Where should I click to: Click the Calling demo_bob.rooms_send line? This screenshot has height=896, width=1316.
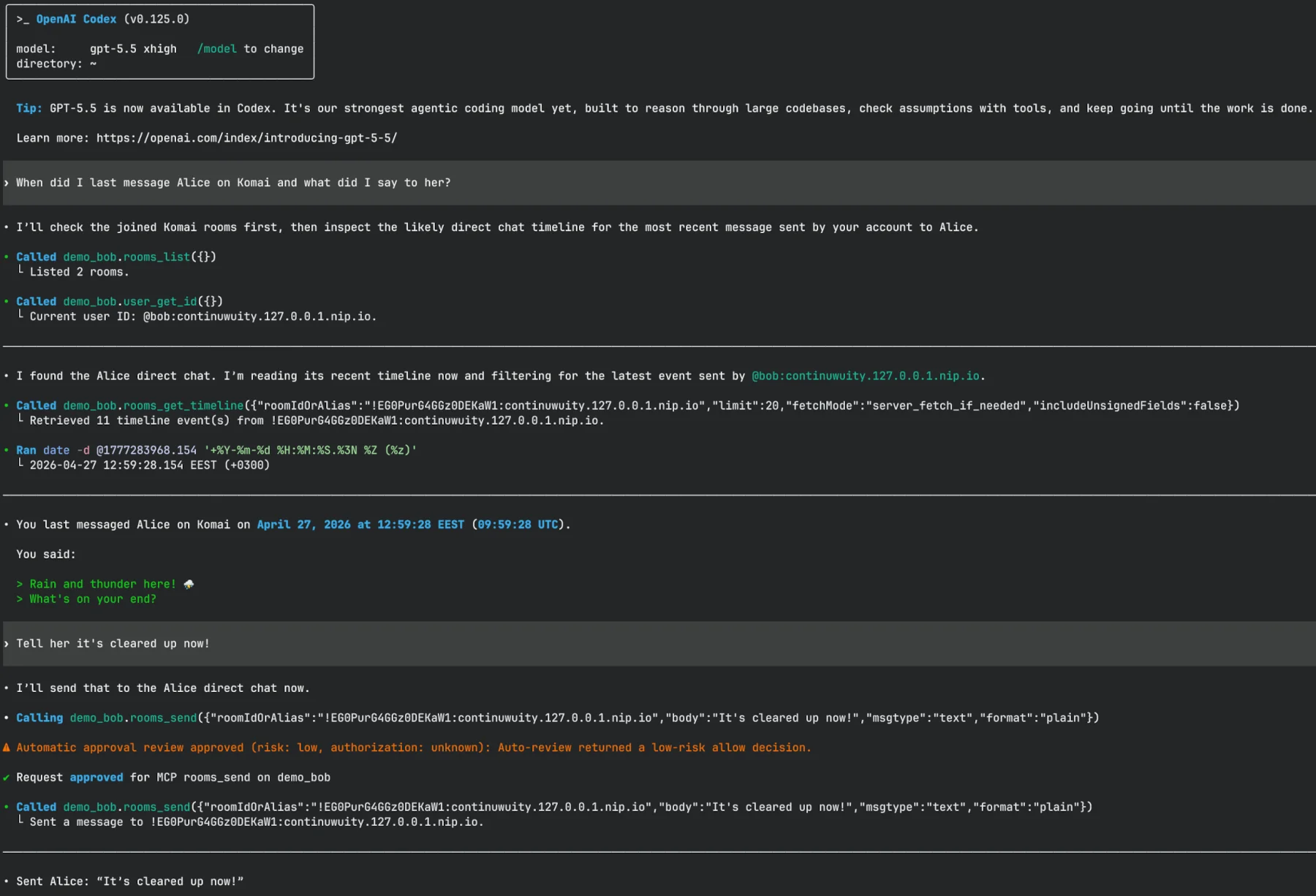tap(558, 718)
